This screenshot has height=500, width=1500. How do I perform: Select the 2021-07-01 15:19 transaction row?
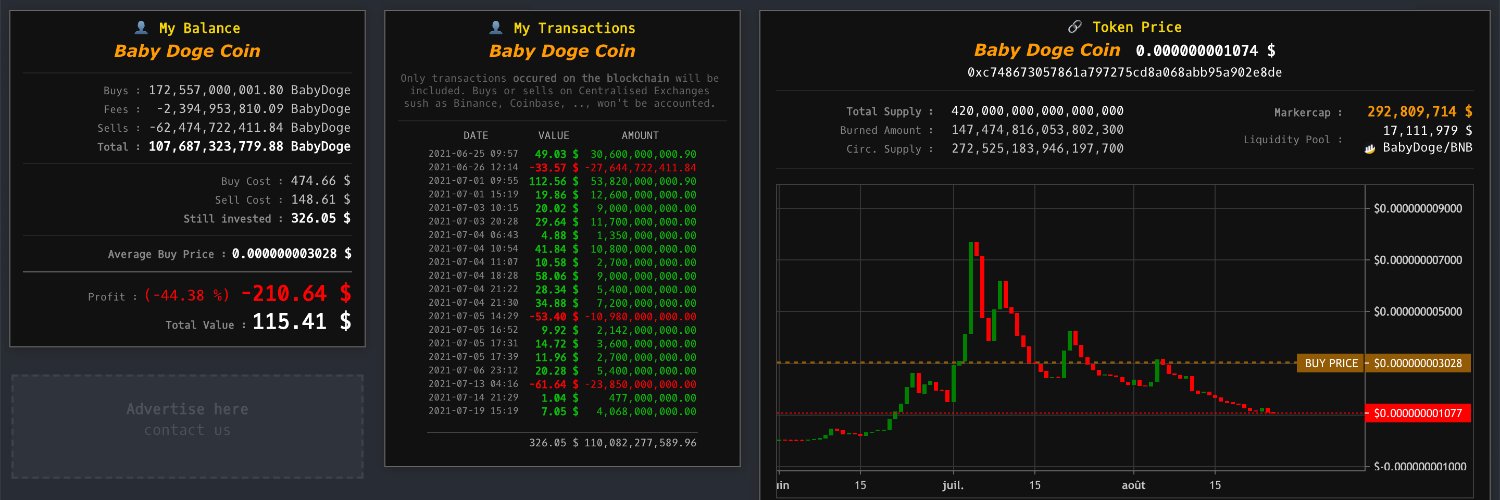562,194
